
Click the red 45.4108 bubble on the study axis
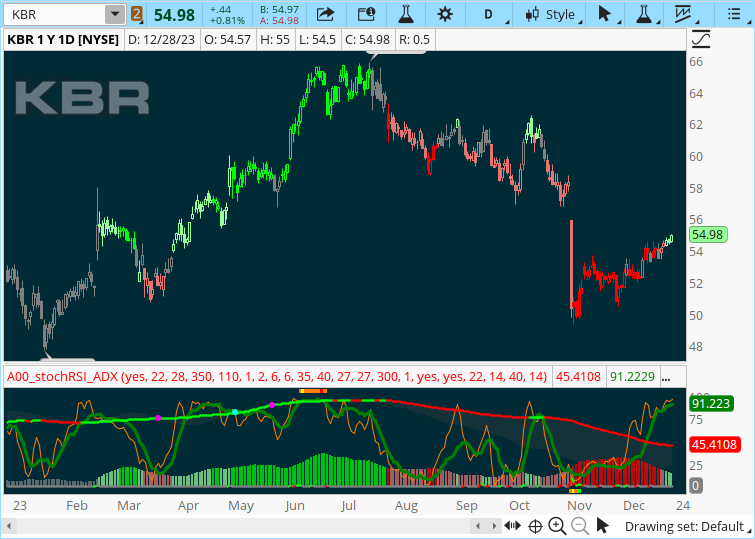pos(714,444)
